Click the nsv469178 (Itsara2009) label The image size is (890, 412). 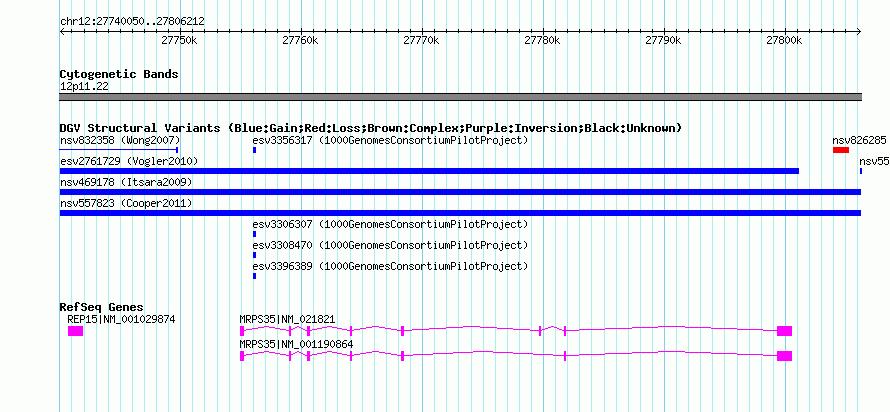pyautogui.click(x=126, y=182)
